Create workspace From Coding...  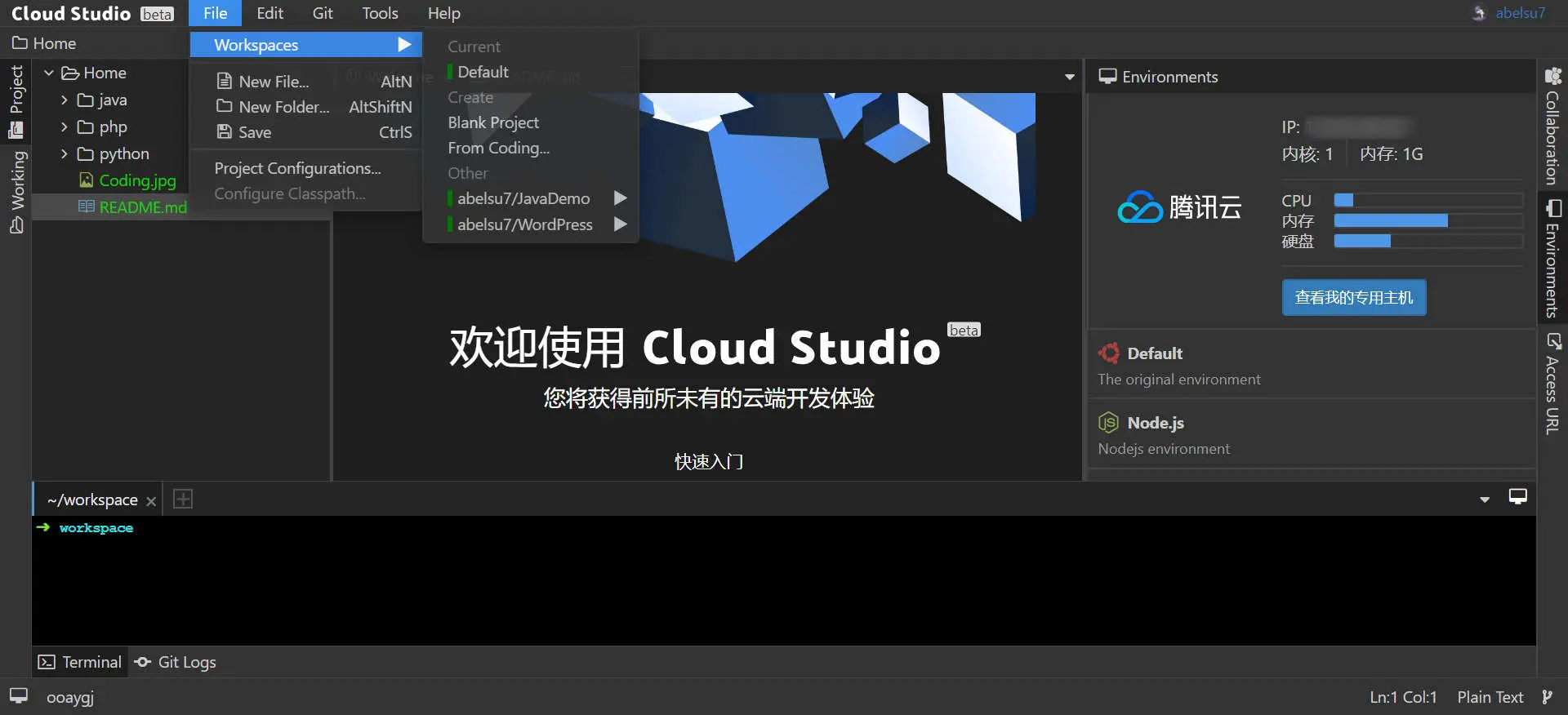click(498, 148)
